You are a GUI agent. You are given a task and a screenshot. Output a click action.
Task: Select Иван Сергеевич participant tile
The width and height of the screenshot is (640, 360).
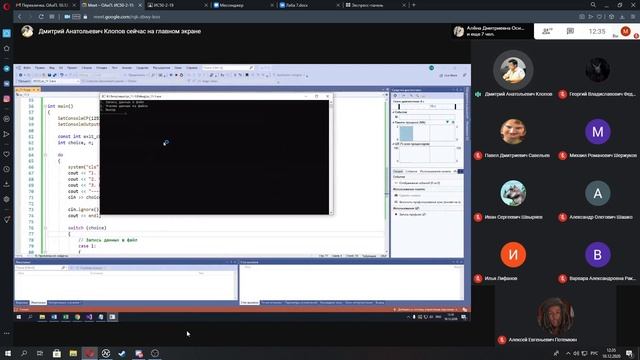[513, 193]
